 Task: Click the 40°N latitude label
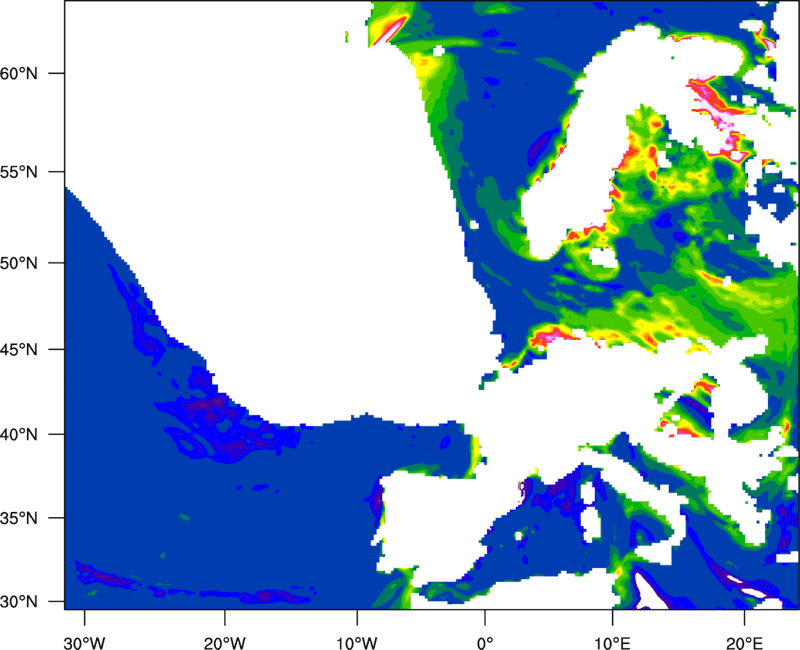pyautogui.click(x=19, y=434)
